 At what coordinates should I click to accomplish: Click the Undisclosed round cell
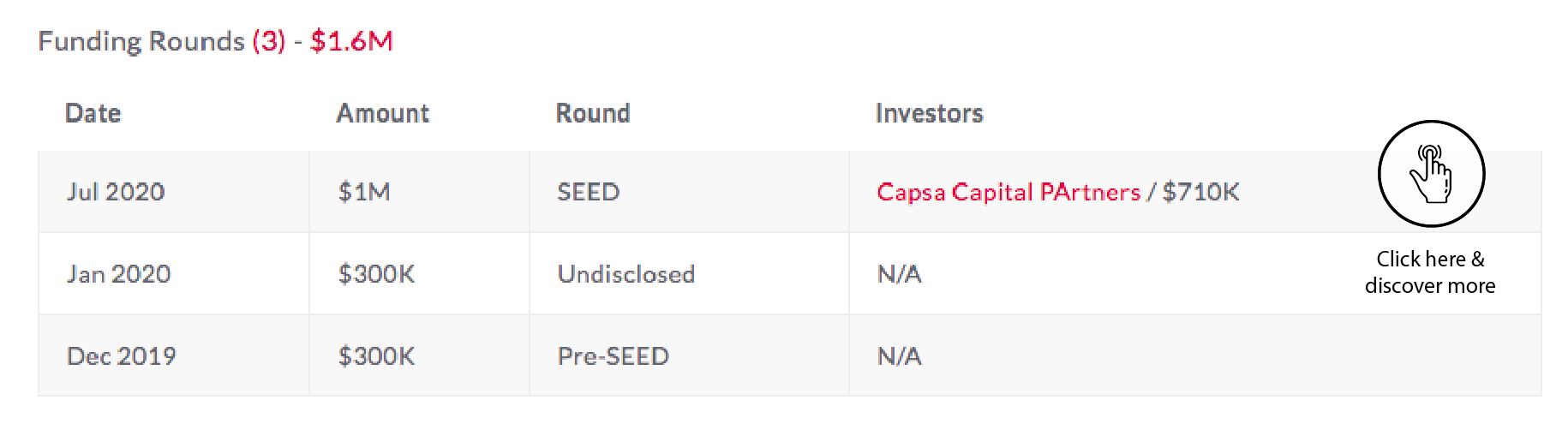pos(625,274)
